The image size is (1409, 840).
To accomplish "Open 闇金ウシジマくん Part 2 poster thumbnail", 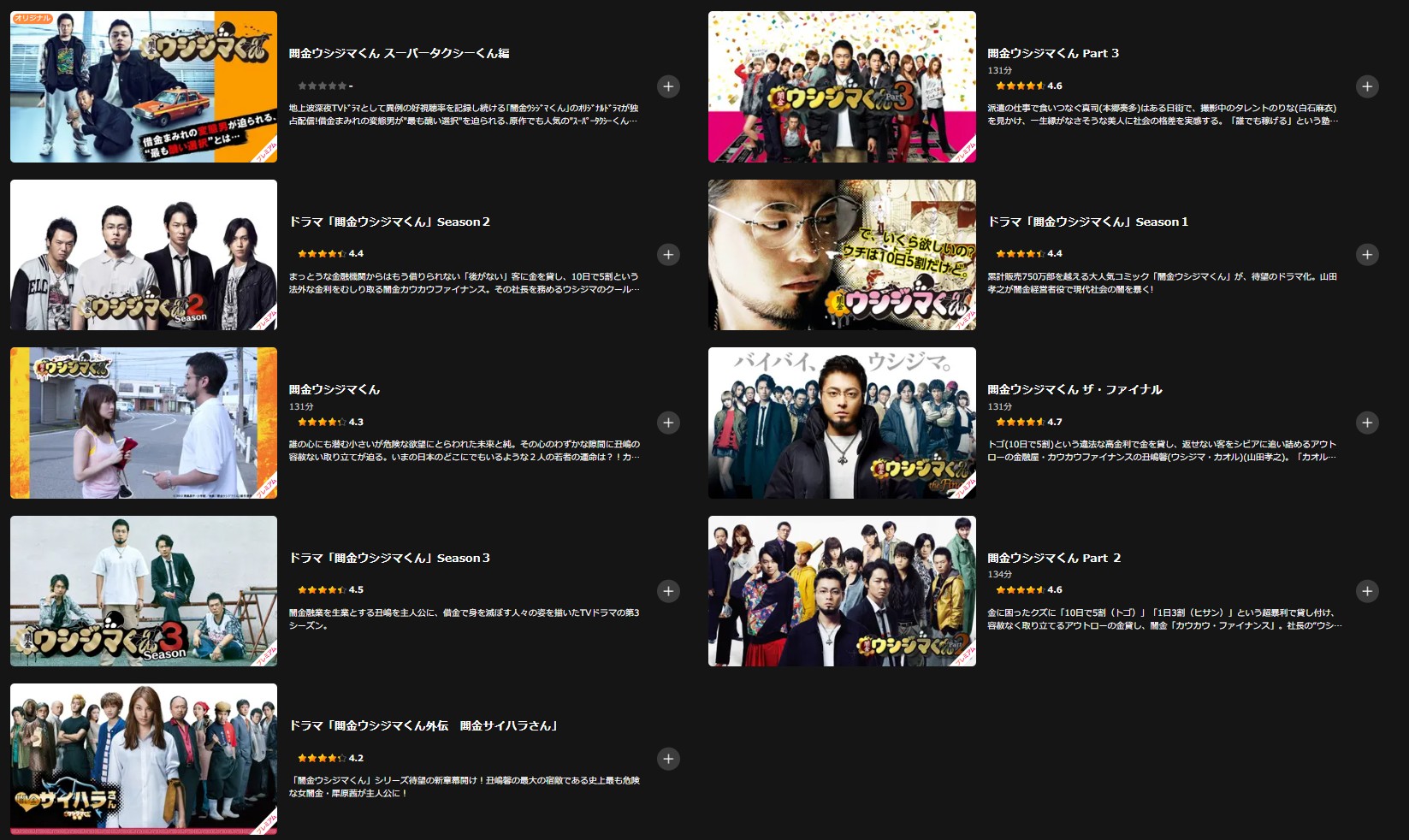I will [x=842, y=591].
